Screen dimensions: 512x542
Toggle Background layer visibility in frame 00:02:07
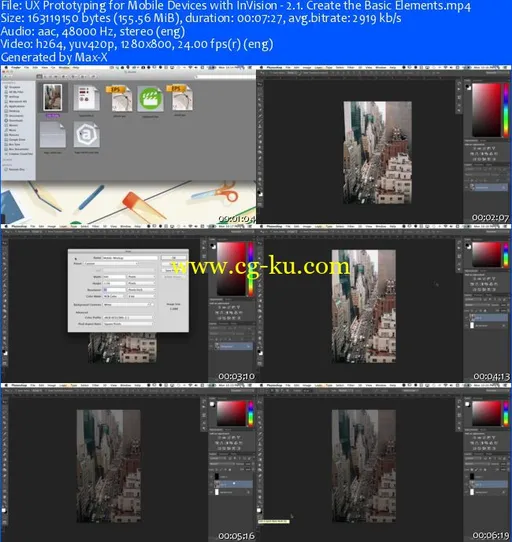(467, 187)
